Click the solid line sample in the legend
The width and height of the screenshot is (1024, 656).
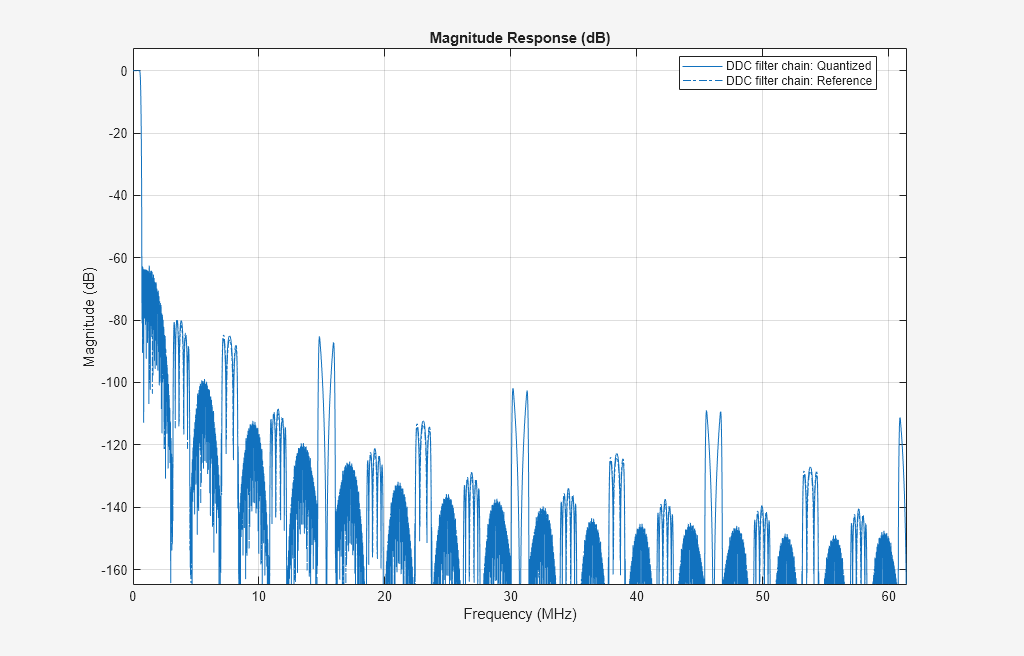click(701, 66)
